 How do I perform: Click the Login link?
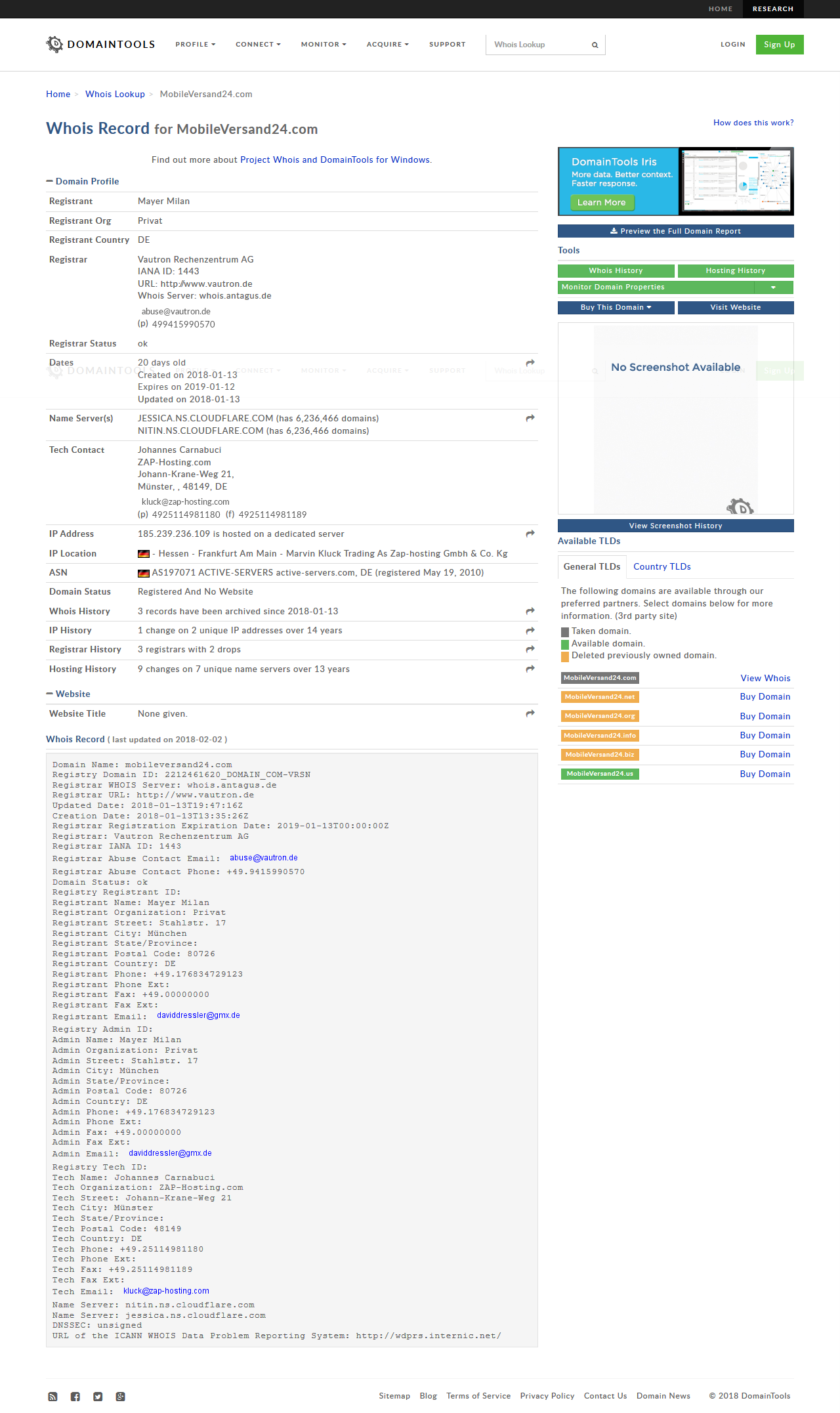[x=732, y=45]
